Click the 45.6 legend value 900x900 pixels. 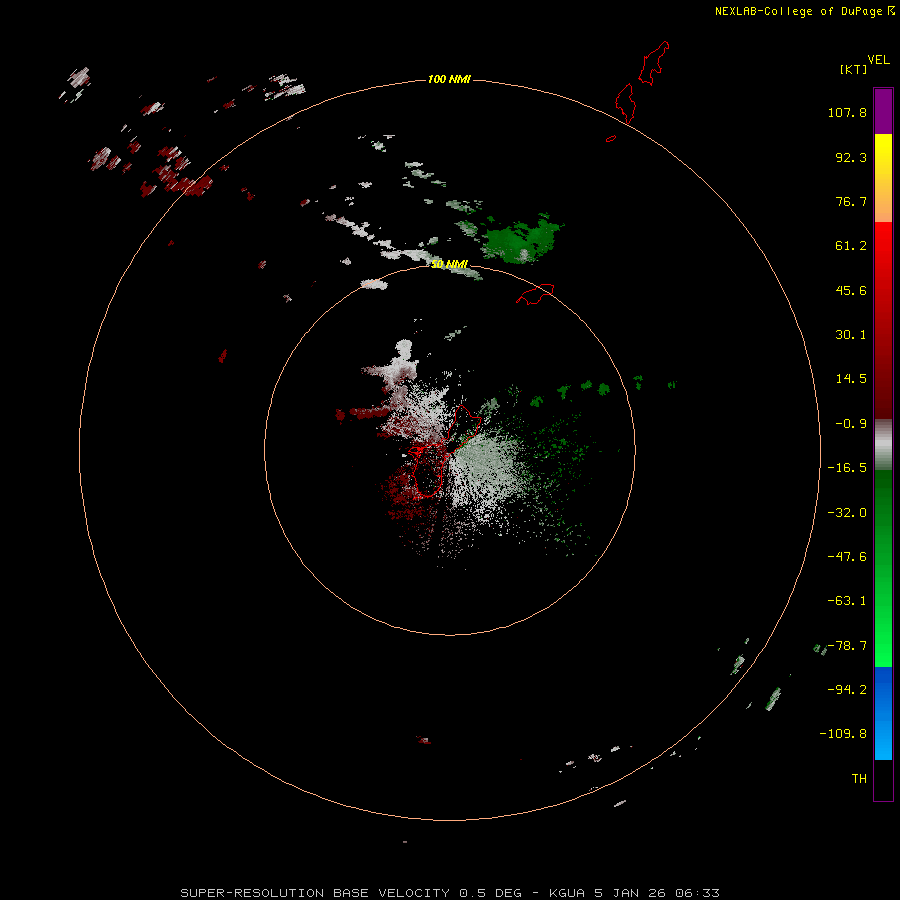point(851,290)
